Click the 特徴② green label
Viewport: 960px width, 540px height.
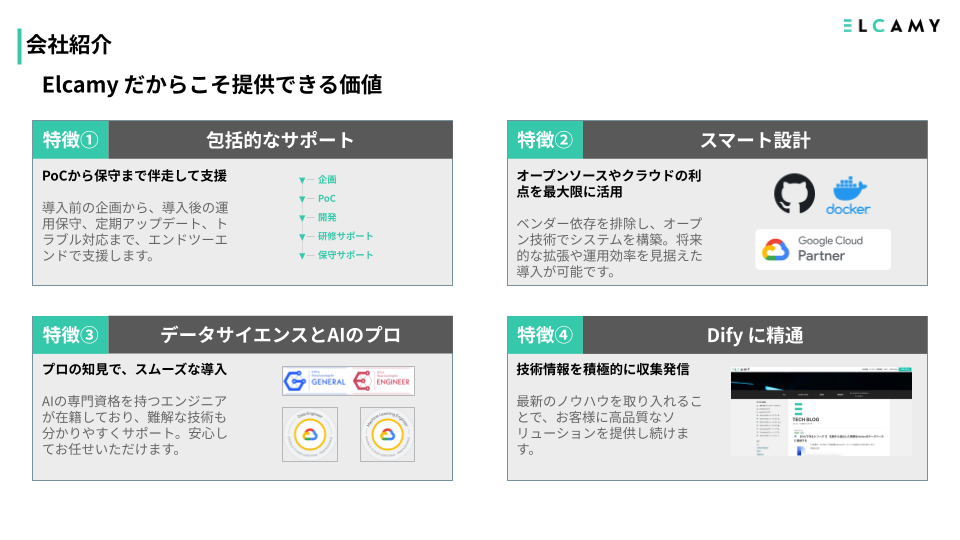[x=545, y=140]
